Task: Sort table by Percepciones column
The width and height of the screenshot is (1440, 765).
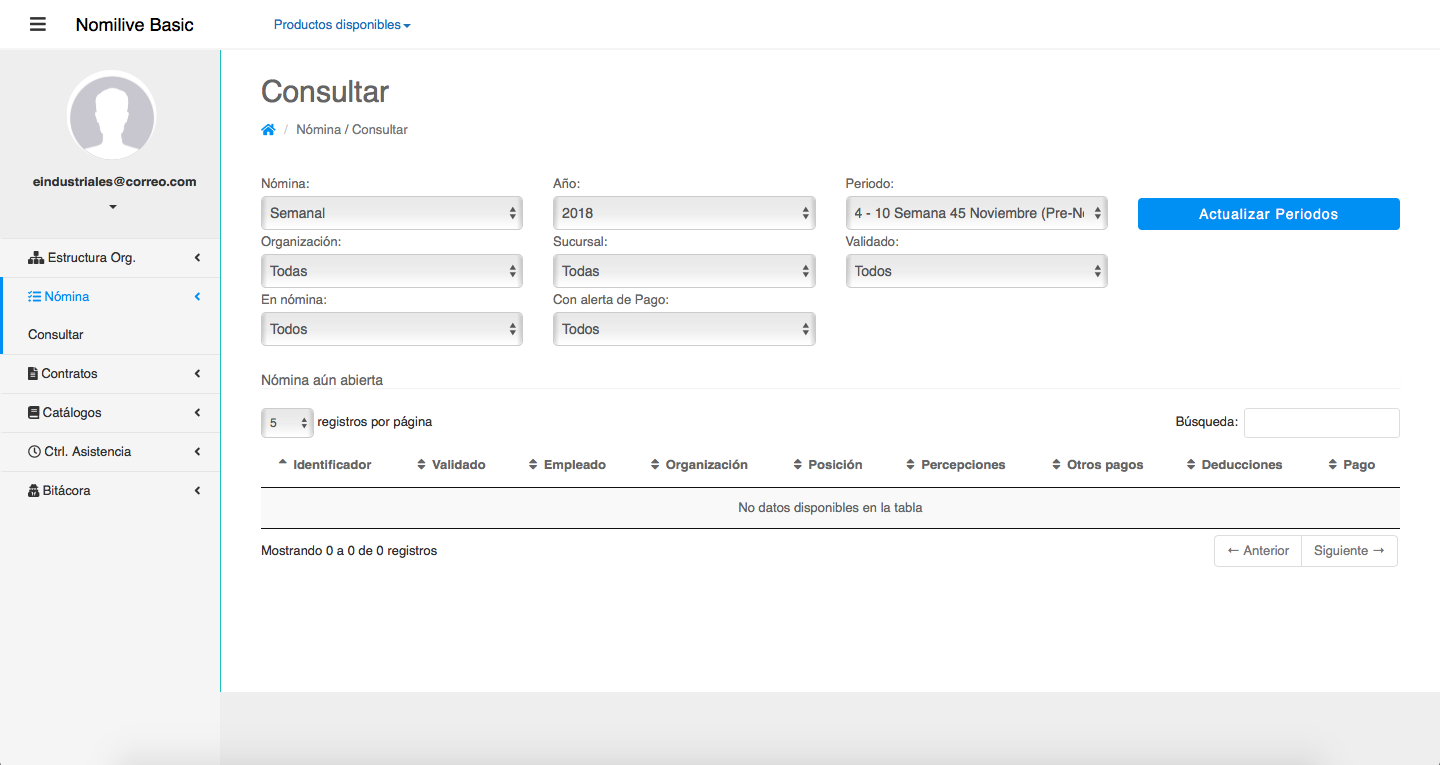Action: coord(962,465)
